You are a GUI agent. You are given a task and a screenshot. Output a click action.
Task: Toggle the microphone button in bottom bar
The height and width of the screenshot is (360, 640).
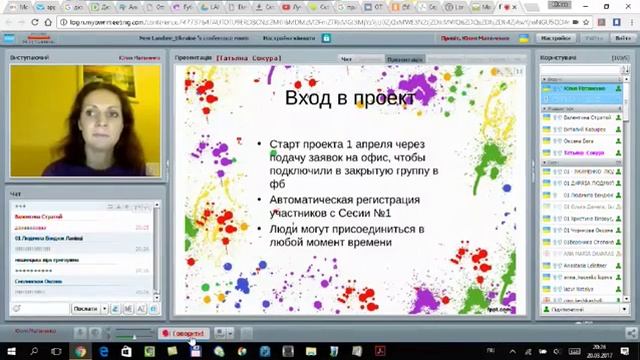80,333
